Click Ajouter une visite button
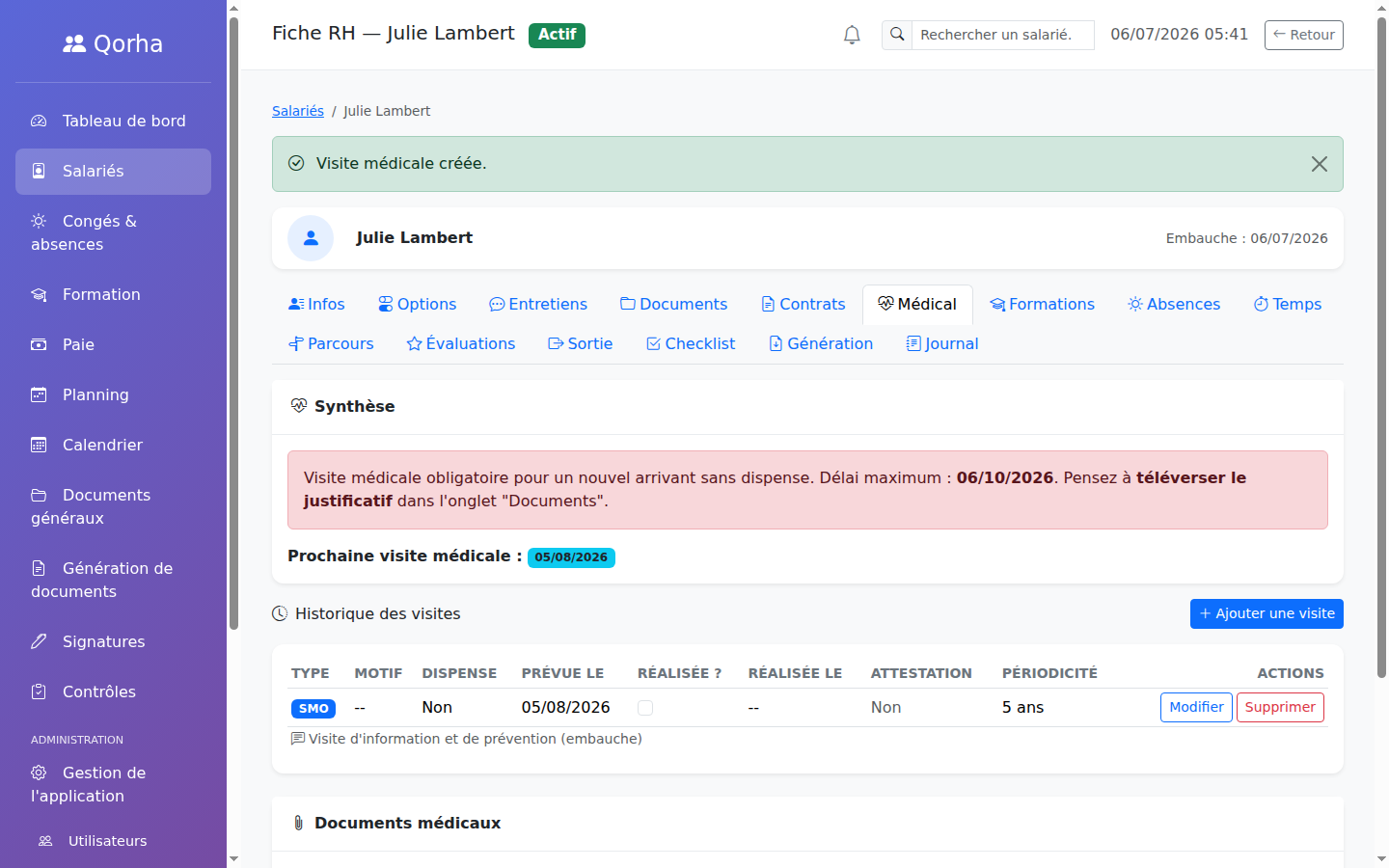Screen dimensions: 1389x868 [1266, 613]
